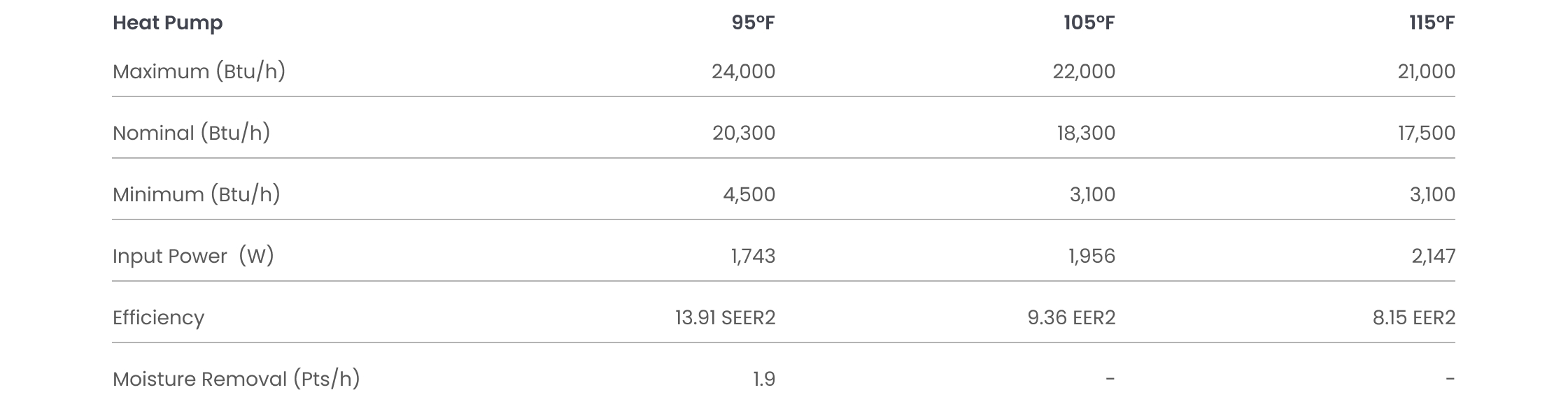Select the 13.91 SEER2 efficiency cell

(725, 317)
